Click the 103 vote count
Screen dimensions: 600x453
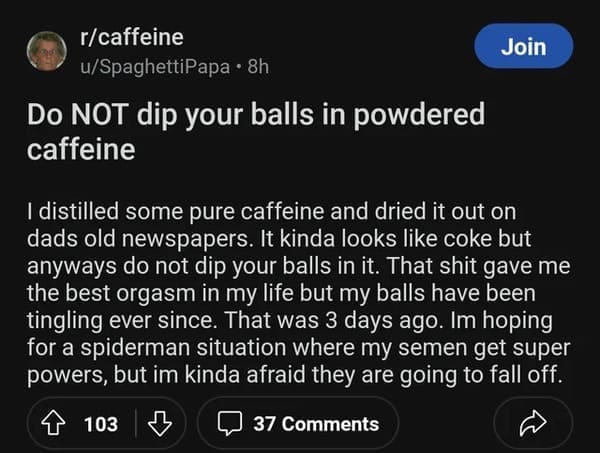(x=100, y=423)
